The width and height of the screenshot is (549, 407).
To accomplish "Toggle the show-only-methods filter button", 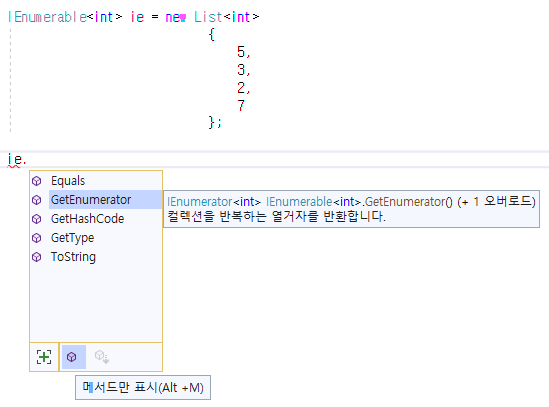I will 74,357.
